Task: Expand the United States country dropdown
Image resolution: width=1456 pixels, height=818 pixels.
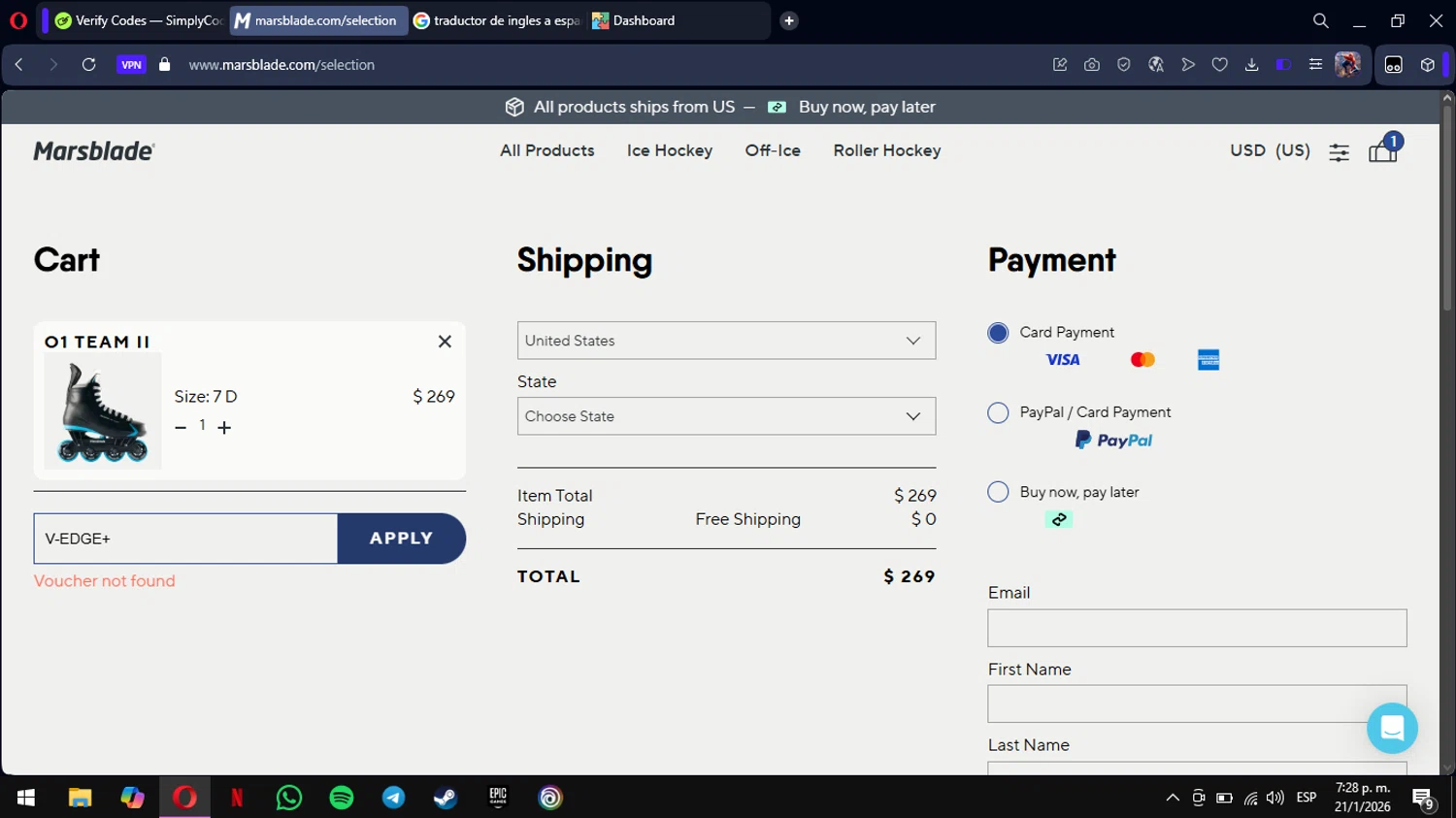Action: coord(726,341)
